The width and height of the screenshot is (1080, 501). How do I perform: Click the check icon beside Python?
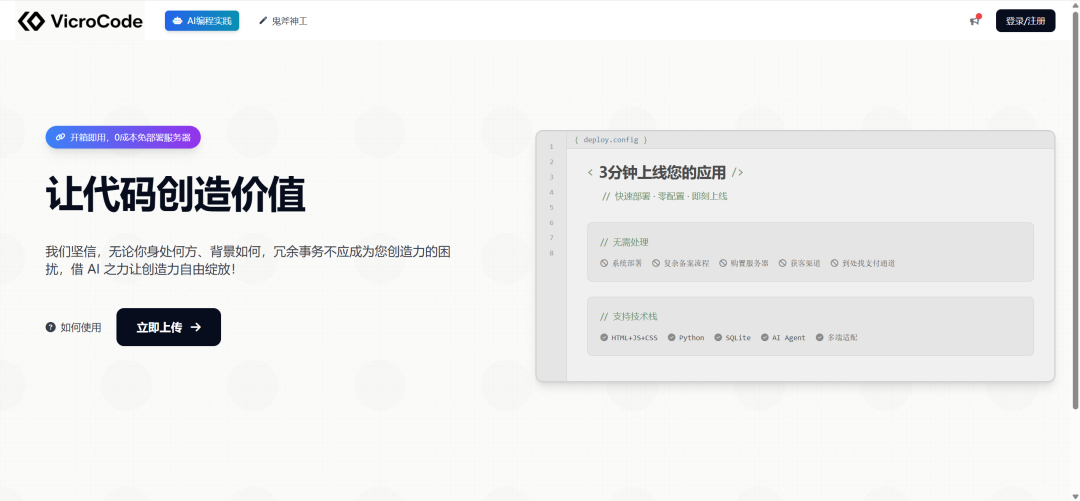(x=672, y=338)
